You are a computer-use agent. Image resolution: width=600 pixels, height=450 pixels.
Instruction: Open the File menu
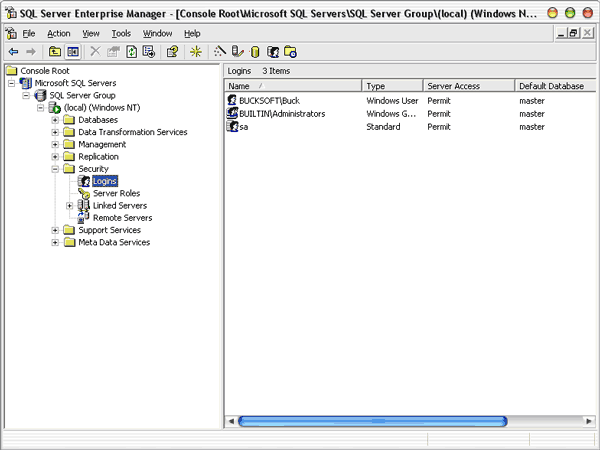click(x=29, y=34)
